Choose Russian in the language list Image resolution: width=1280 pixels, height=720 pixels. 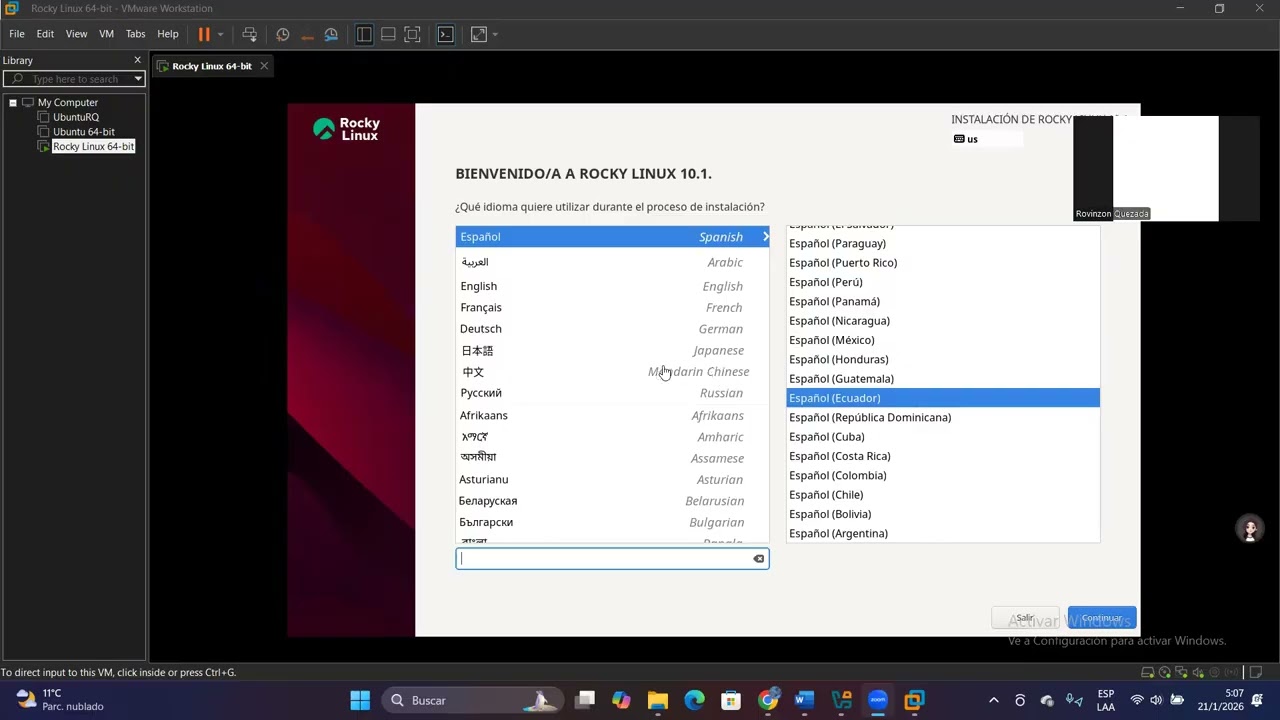click(x=612, y=393)
